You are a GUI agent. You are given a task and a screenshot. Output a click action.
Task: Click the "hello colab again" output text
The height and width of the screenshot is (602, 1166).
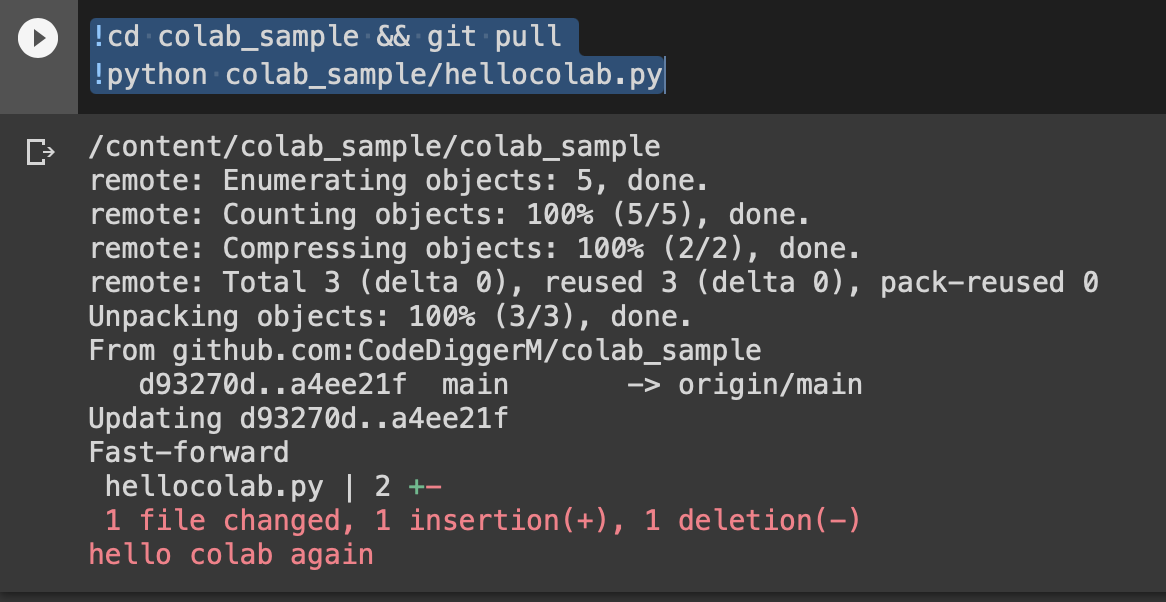(x=231, y=555)
